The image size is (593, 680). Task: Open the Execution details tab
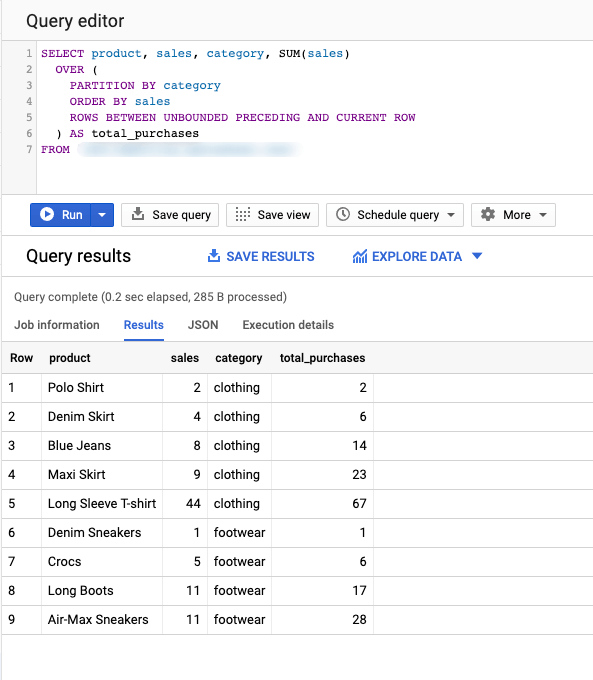click(288, 325)
